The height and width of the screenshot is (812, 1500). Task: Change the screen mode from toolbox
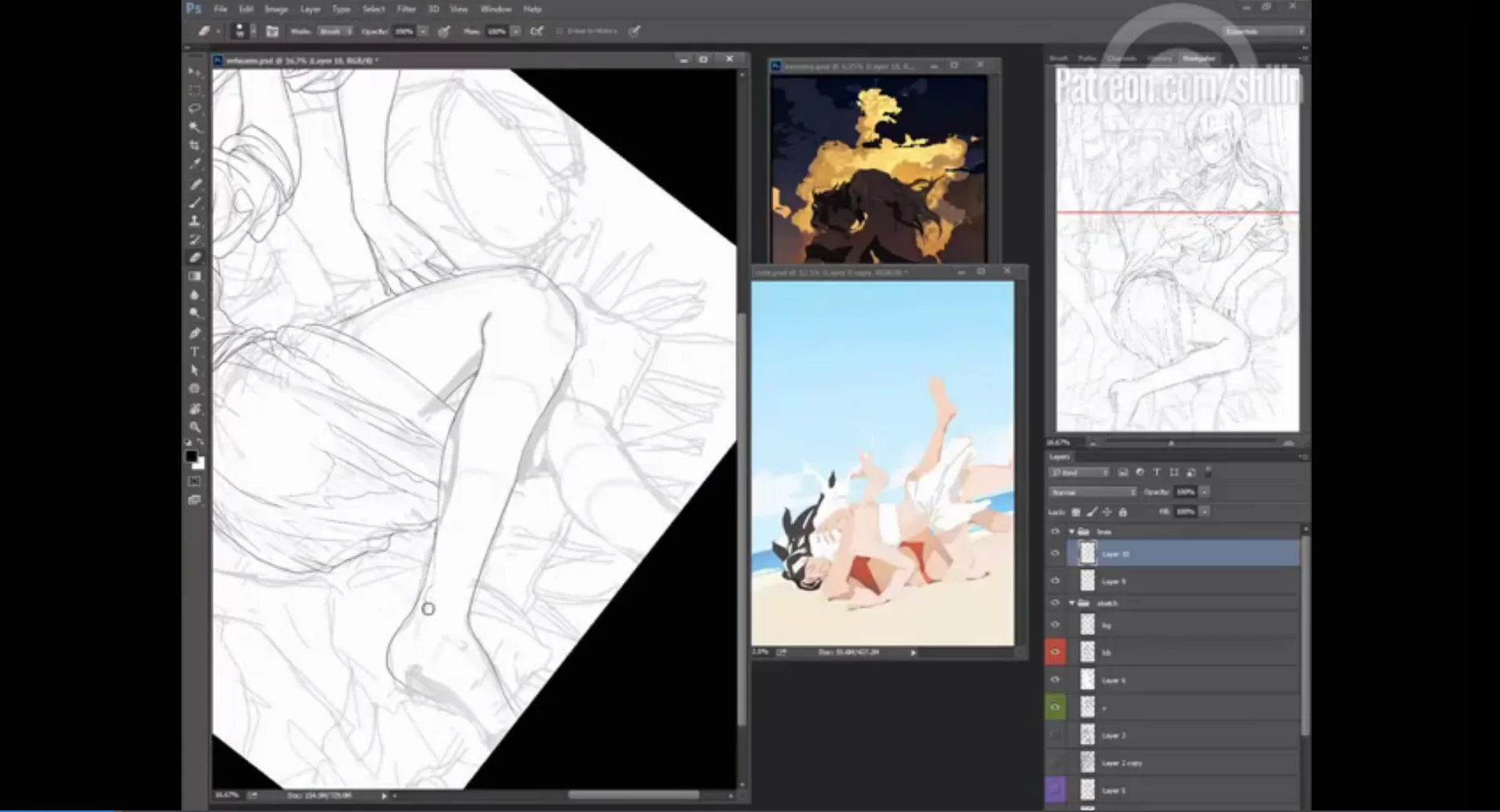tap(195, 500)
